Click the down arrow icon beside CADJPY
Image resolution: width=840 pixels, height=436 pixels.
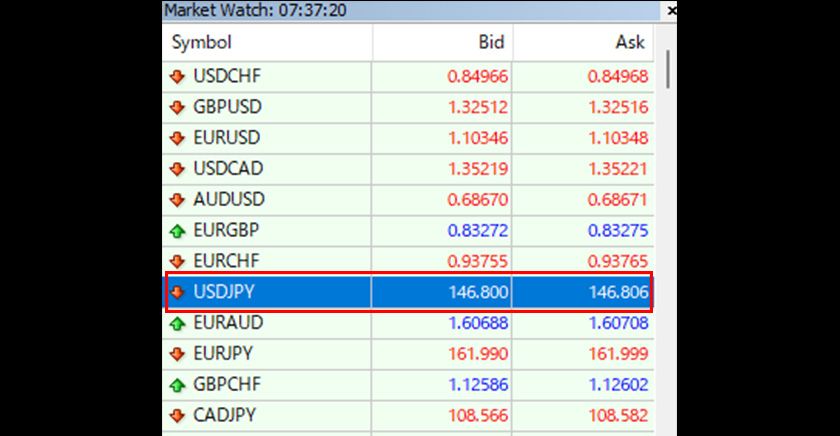click(x=178, y=415)
